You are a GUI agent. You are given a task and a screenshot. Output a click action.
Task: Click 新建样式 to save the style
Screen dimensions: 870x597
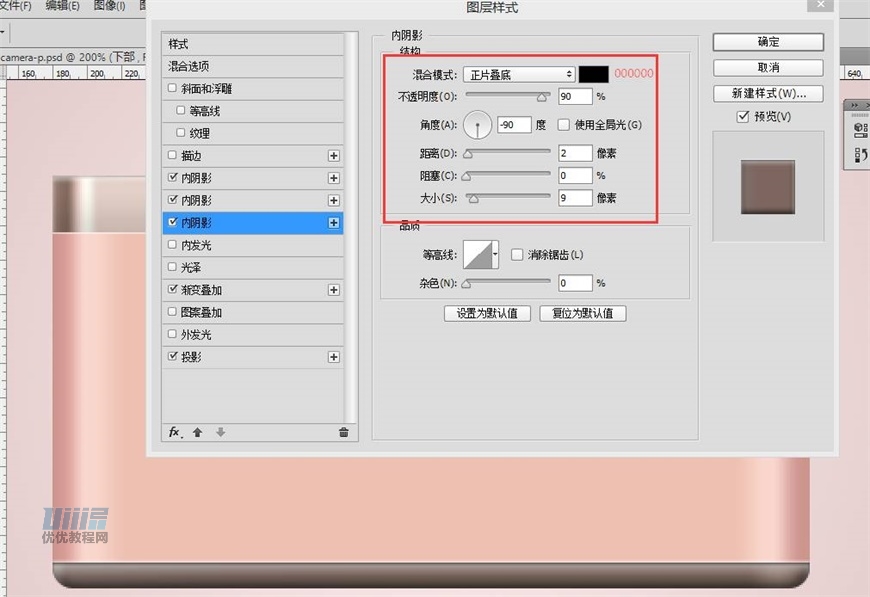(x=766, y=92)
